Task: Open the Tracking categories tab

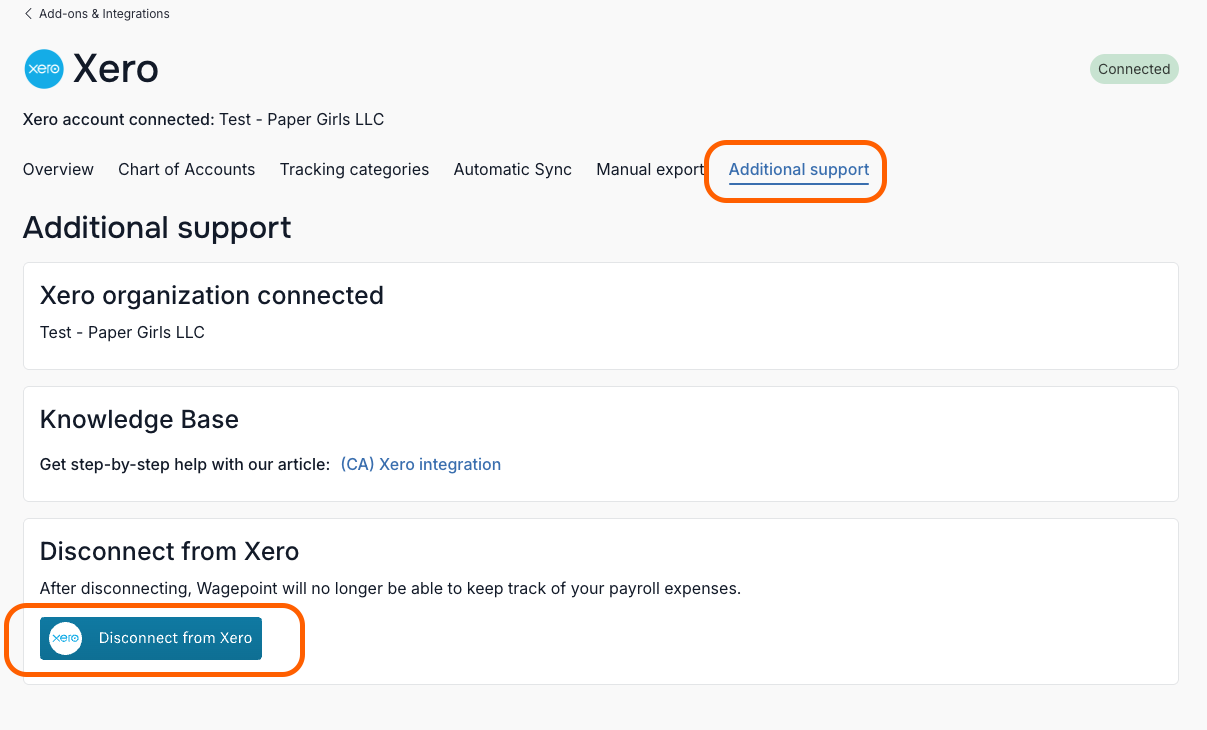Action: pyautogui.click(x=354, y=170)
